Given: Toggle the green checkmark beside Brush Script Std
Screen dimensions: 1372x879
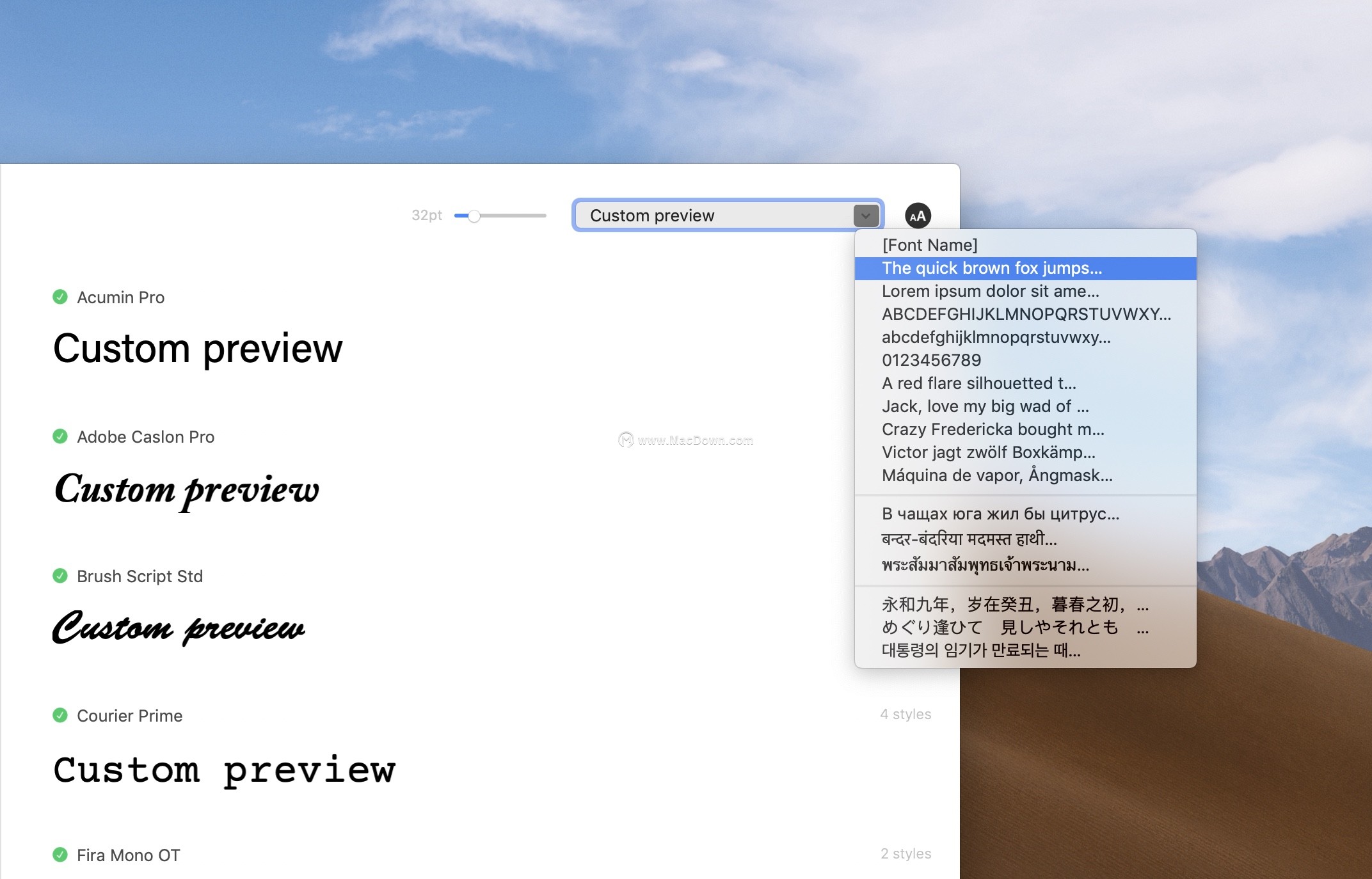Looking at the screenshot, I should coord(60,576).
